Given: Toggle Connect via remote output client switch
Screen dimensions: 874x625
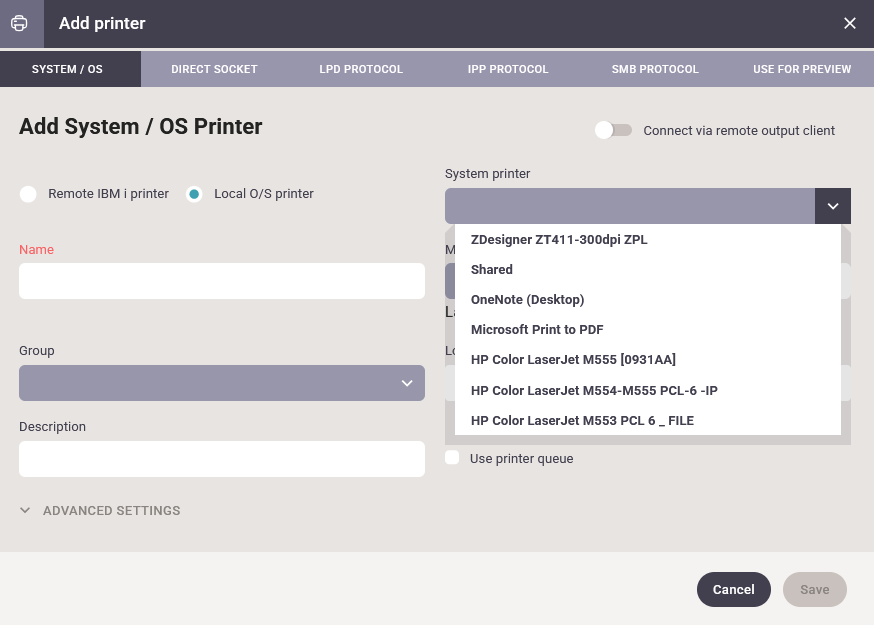Looking at the screenshot, I should pos(613,130).
